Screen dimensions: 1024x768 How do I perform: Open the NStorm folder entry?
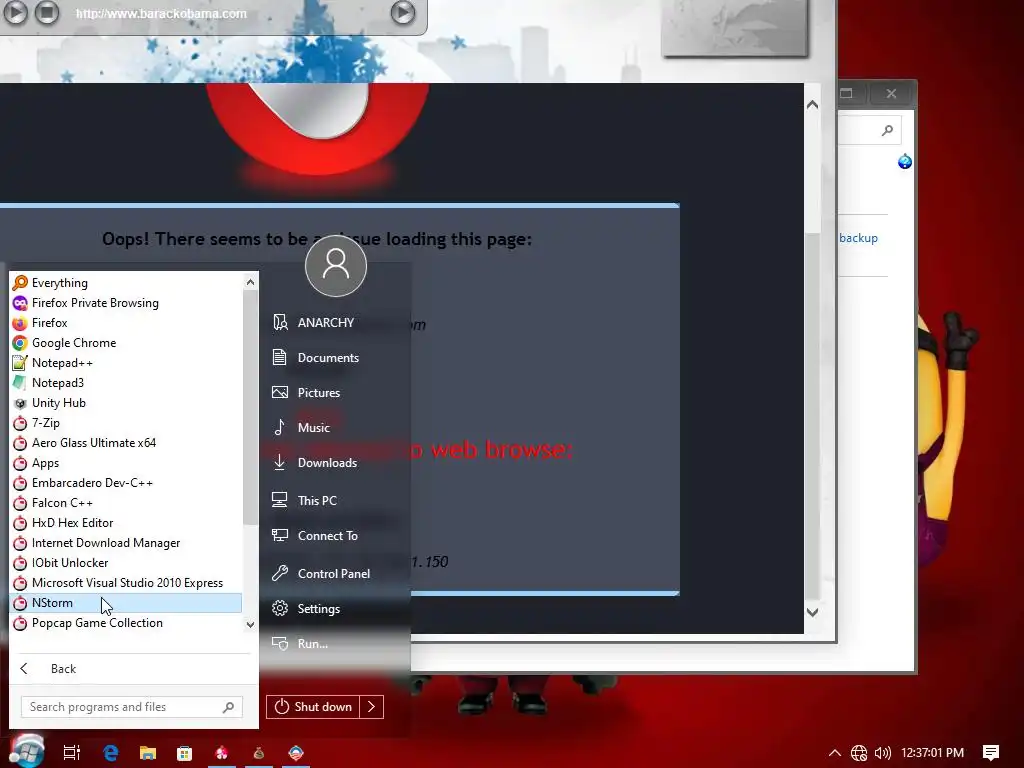coord(125,603)
